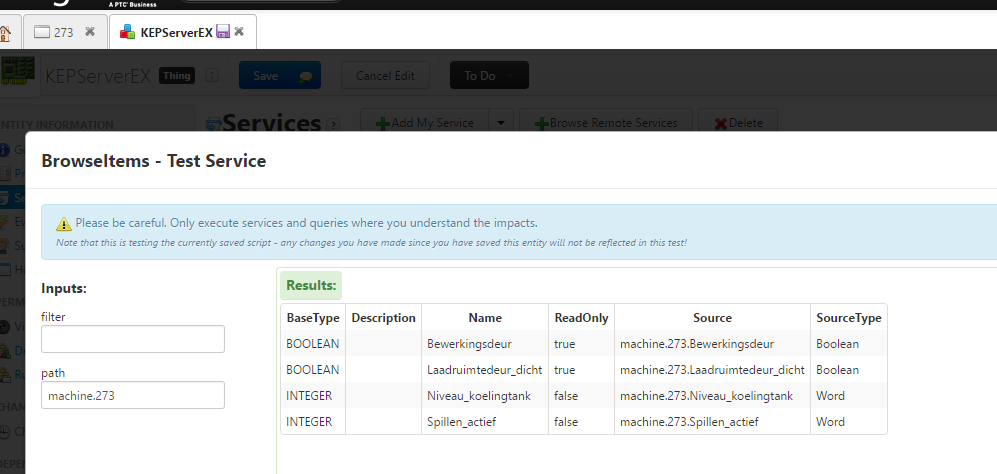Viewport: 997px width, 474px height.
Task: Select the Niveau_koelingtank name cell
Action: [485, 396]
